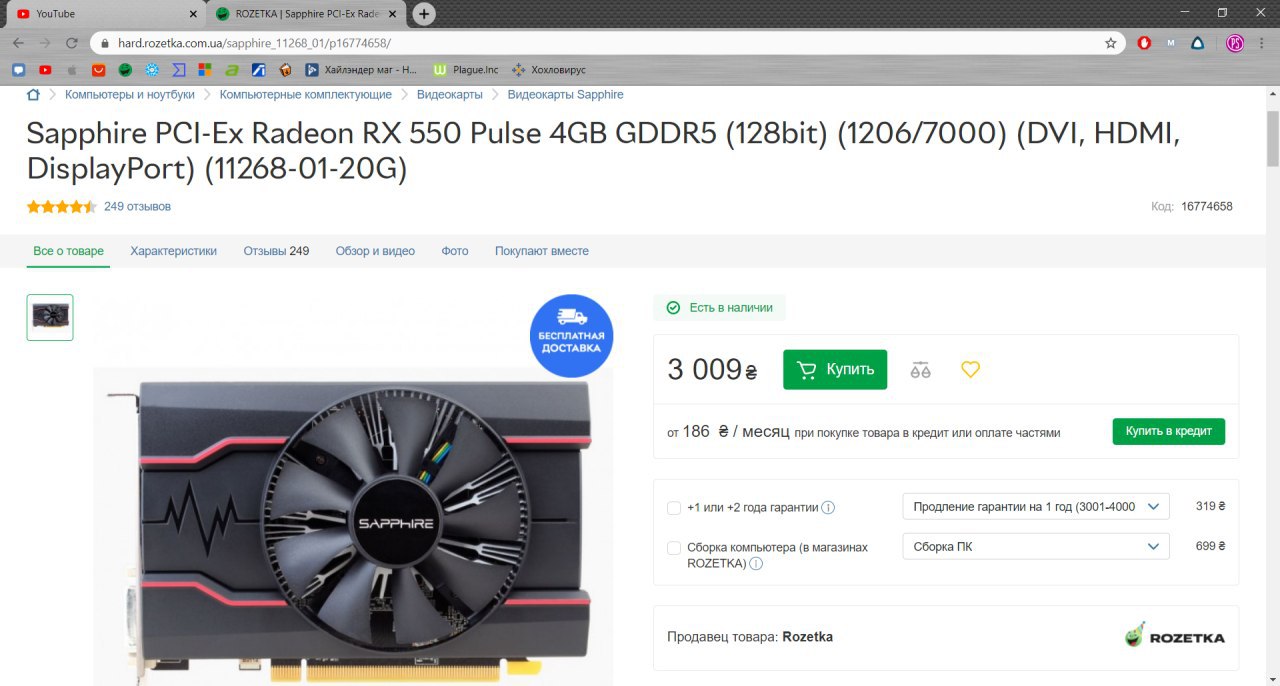Screen dimensions: 1280x686
Task: Open the first chat bubble bookmark
Action: pyautogui.click(x=18, y=70)
